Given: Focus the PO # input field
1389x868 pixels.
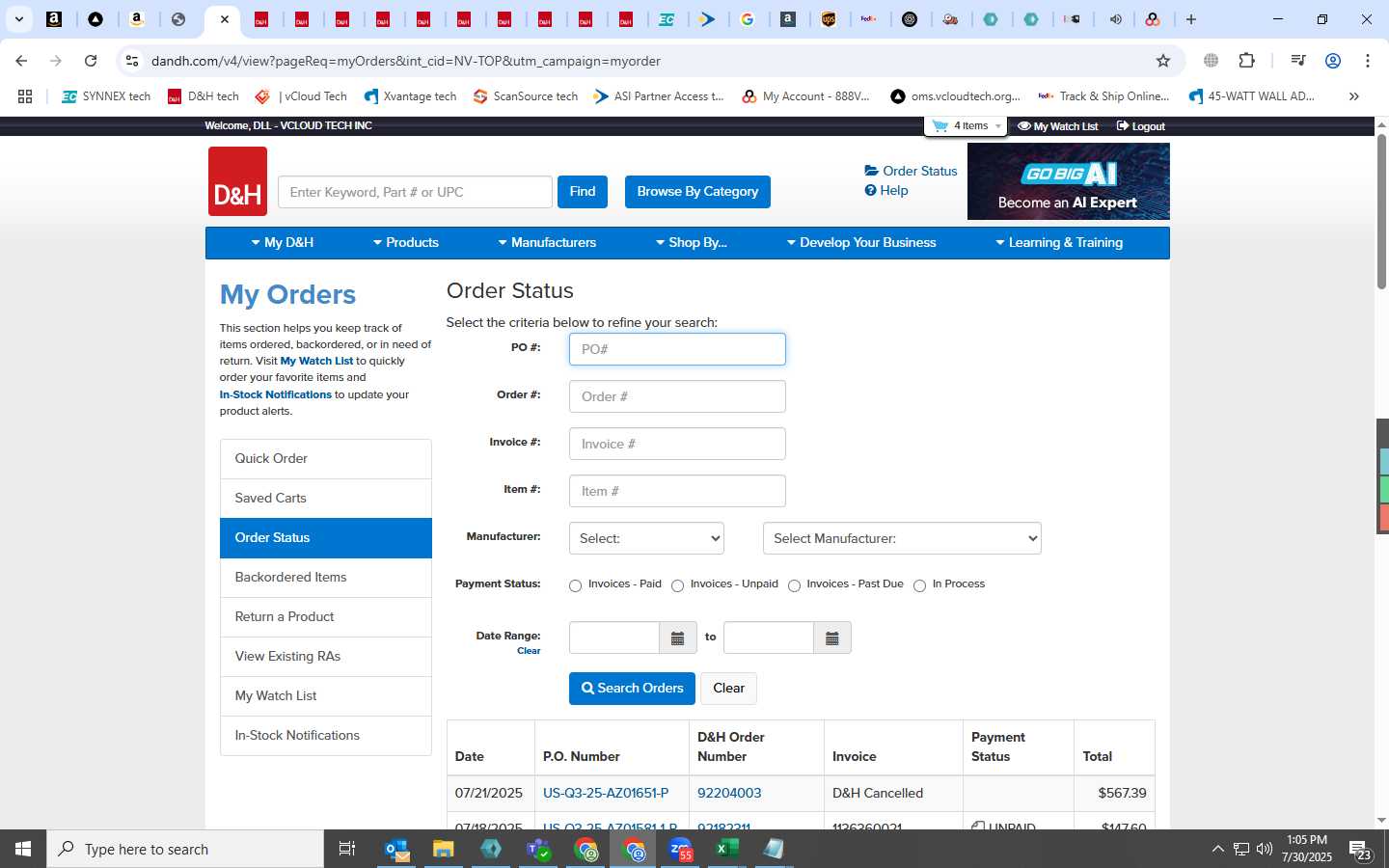Looking at the screenshot, I should 677,349.
